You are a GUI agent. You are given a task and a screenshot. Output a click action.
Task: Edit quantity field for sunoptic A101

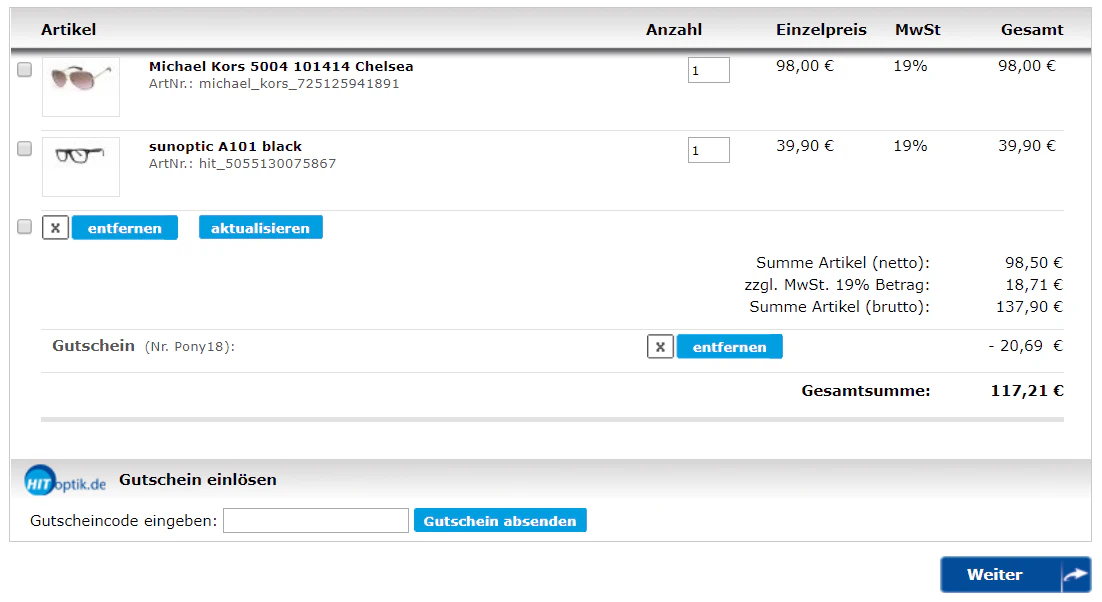coord(708,150)
